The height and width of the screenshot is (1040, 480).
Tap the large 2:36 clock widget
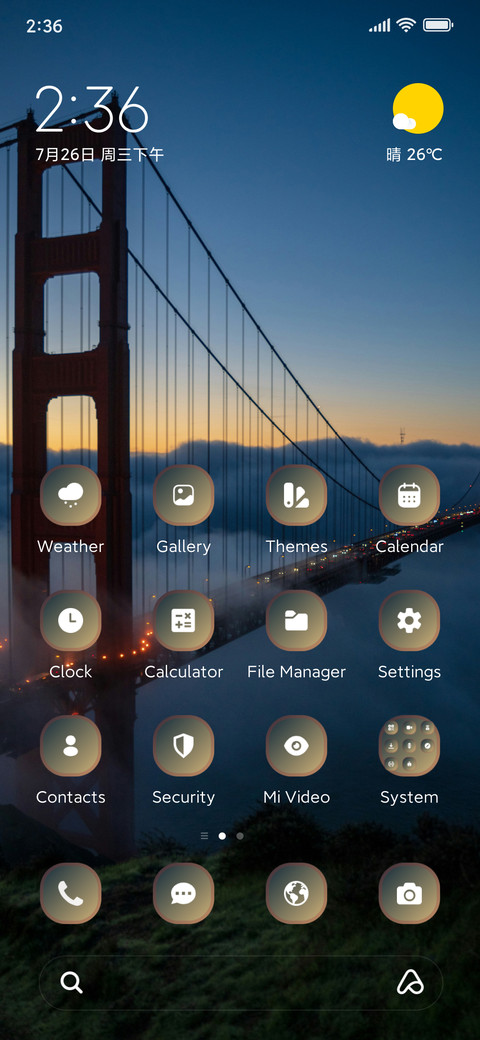(x=91, y=110)
